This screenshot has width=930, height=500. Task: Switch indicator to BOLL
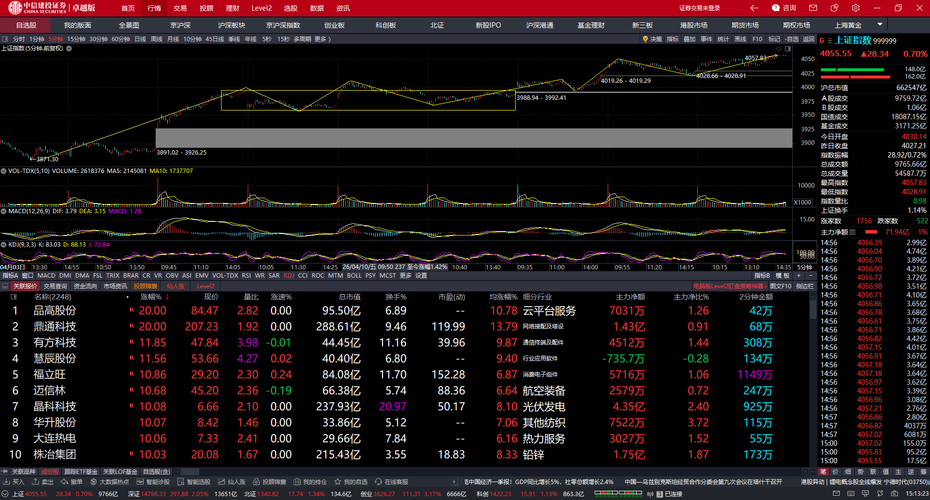pos(354,276)
